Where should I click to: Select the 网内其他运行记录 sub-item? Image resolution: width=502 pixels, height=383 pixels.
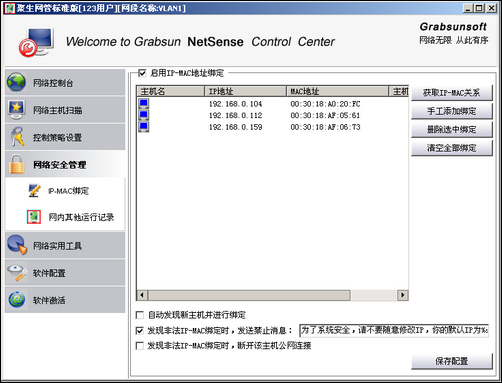tap(81, 217)
